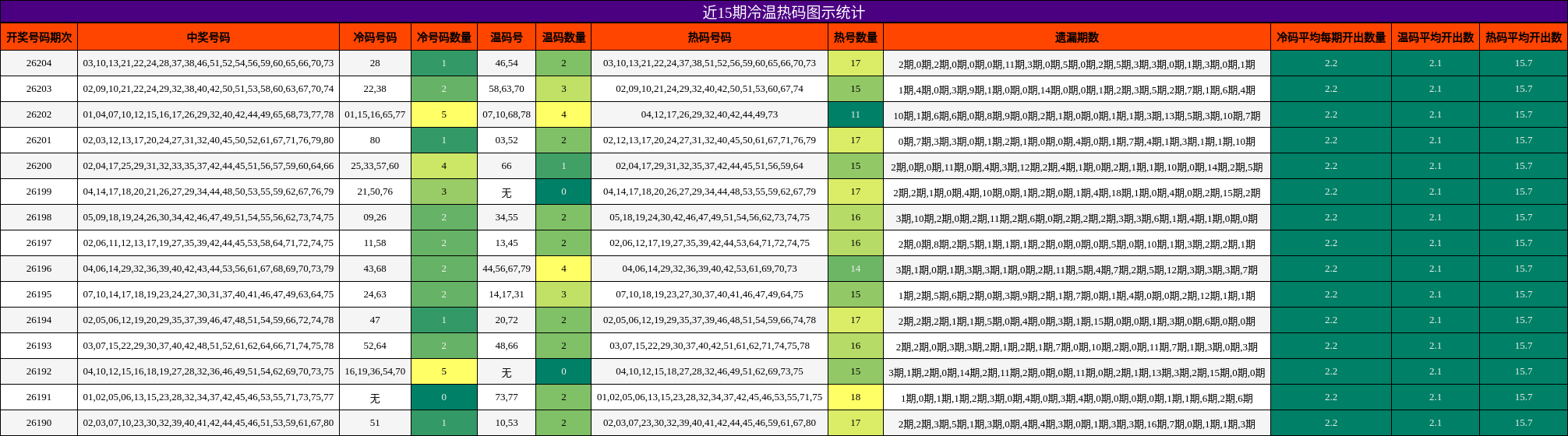1568x436 pixels.
Task: Select period cell 26198
Action: 39,217
